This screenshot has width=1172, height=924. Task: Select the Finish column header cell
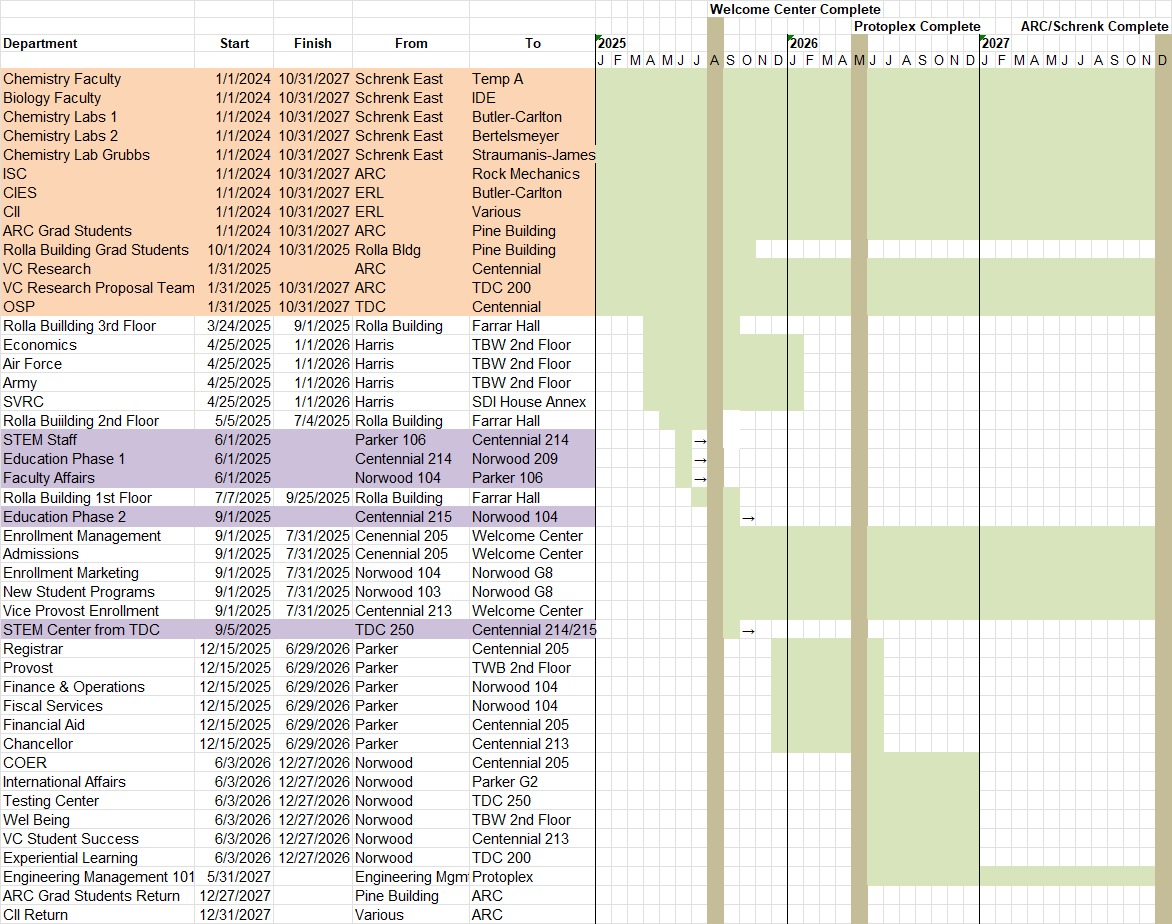tap(312, 43)
